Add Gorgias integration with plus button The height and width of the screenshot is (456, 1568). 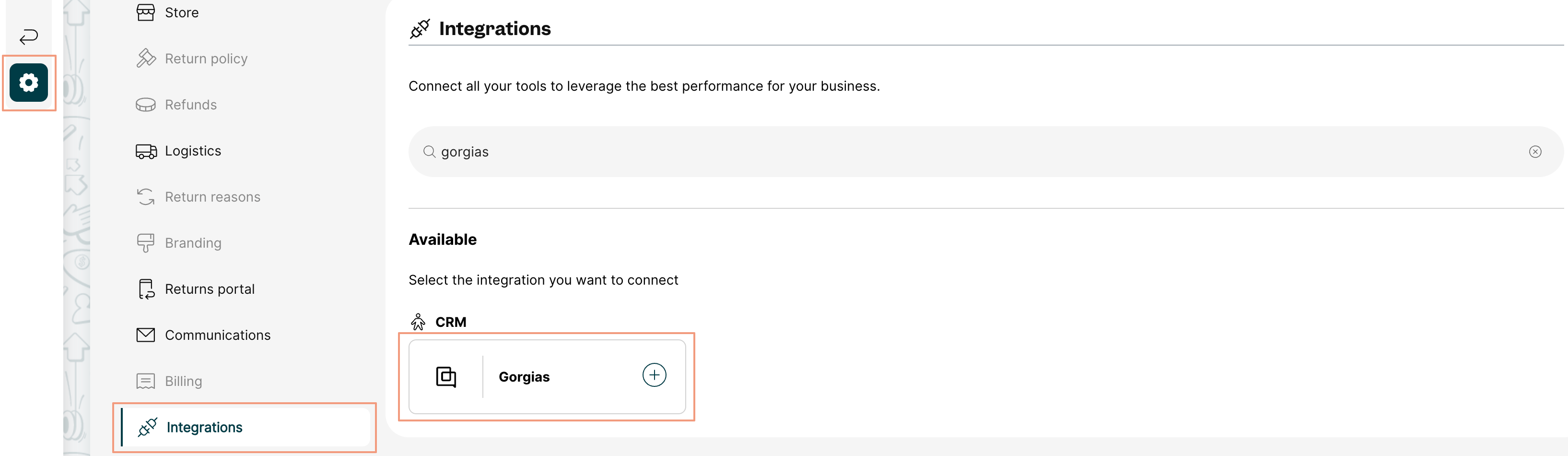[x=654, y=375]
